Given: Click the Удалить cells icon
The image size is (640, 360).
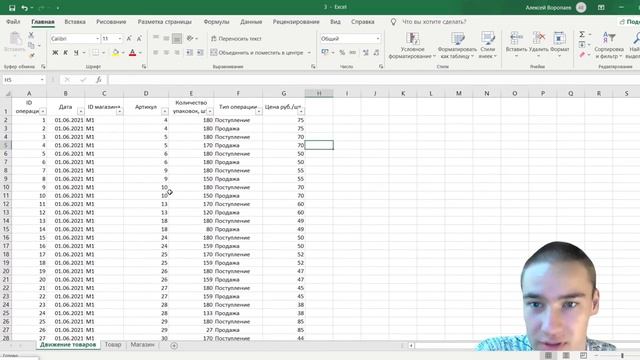Looking at the screenshot, I should click(x=538, y=38).
